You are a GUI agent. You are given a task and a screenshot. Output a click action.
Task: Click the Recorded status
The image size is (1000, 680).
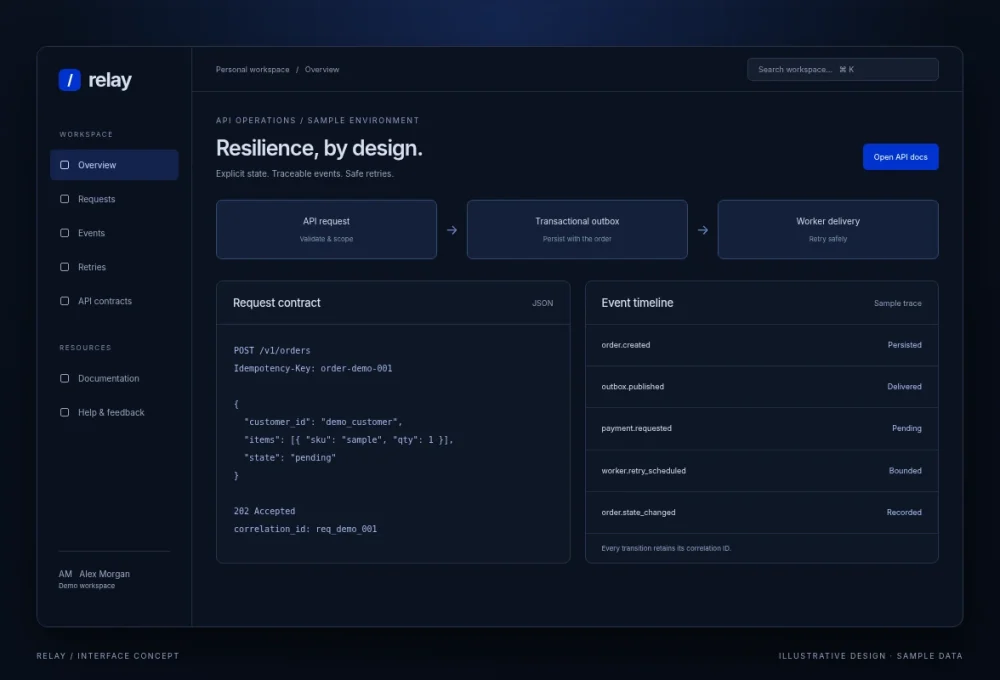tap(904, 512)
